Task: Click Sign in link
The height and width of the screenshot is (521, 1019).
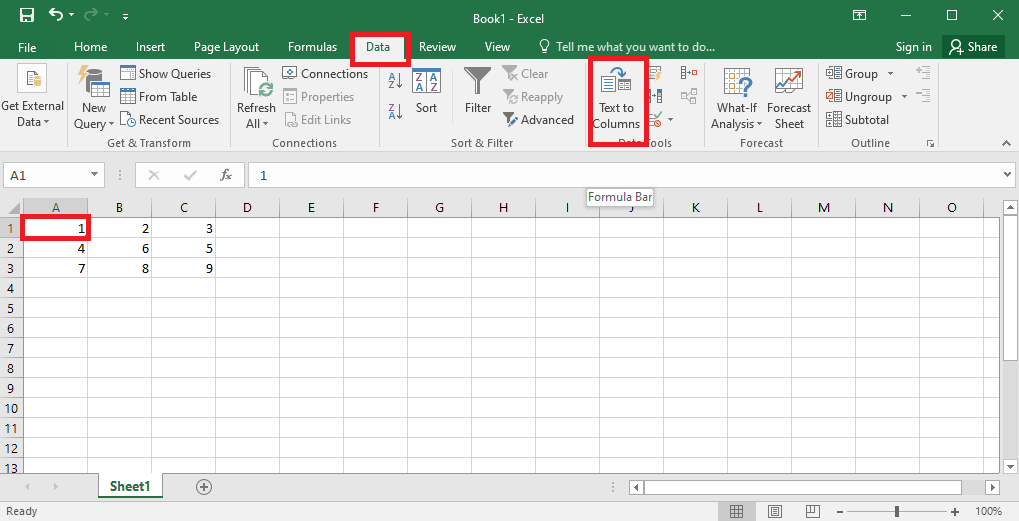Action: pyautogui.click(x=913, y=47)
